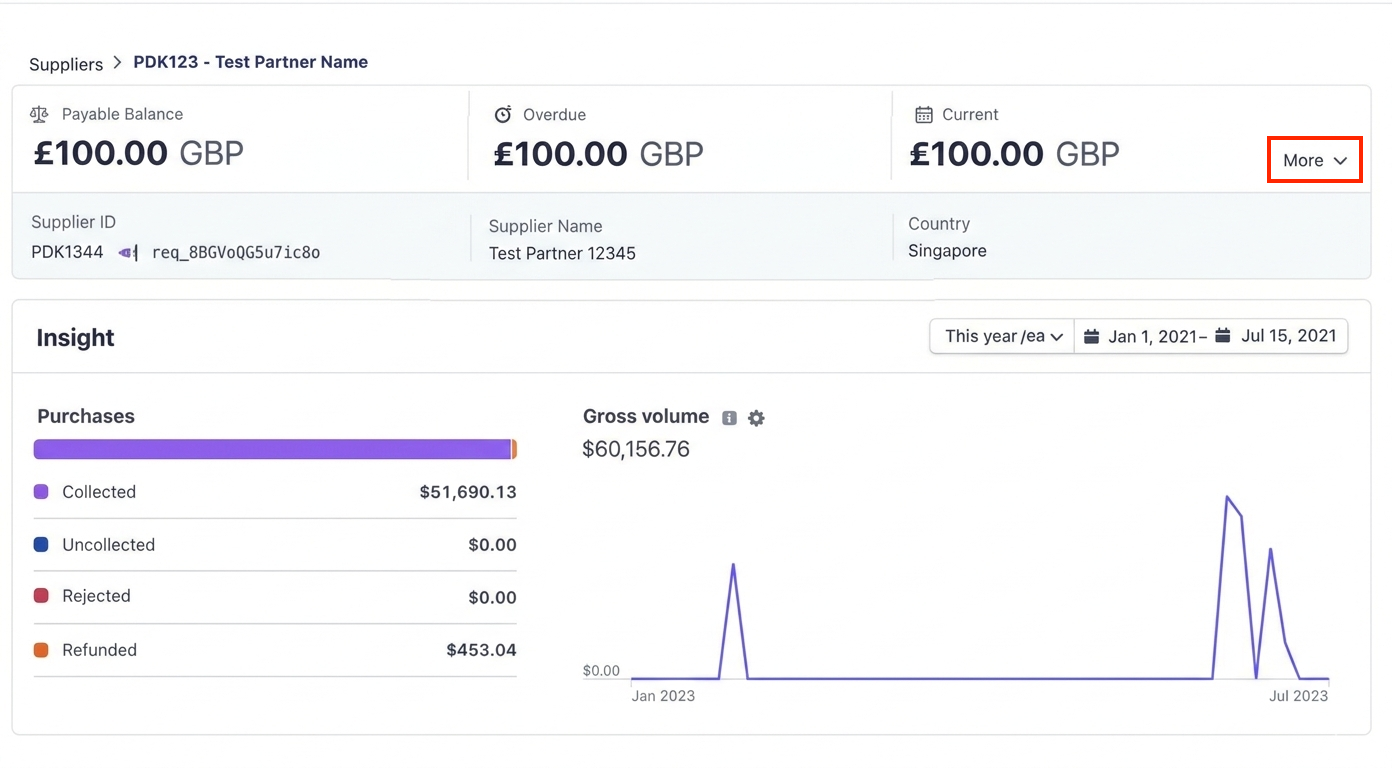This screenshot has height=768, width=1392.
Task: Click the purple Collected color swatch
Action: coord(41,492)
